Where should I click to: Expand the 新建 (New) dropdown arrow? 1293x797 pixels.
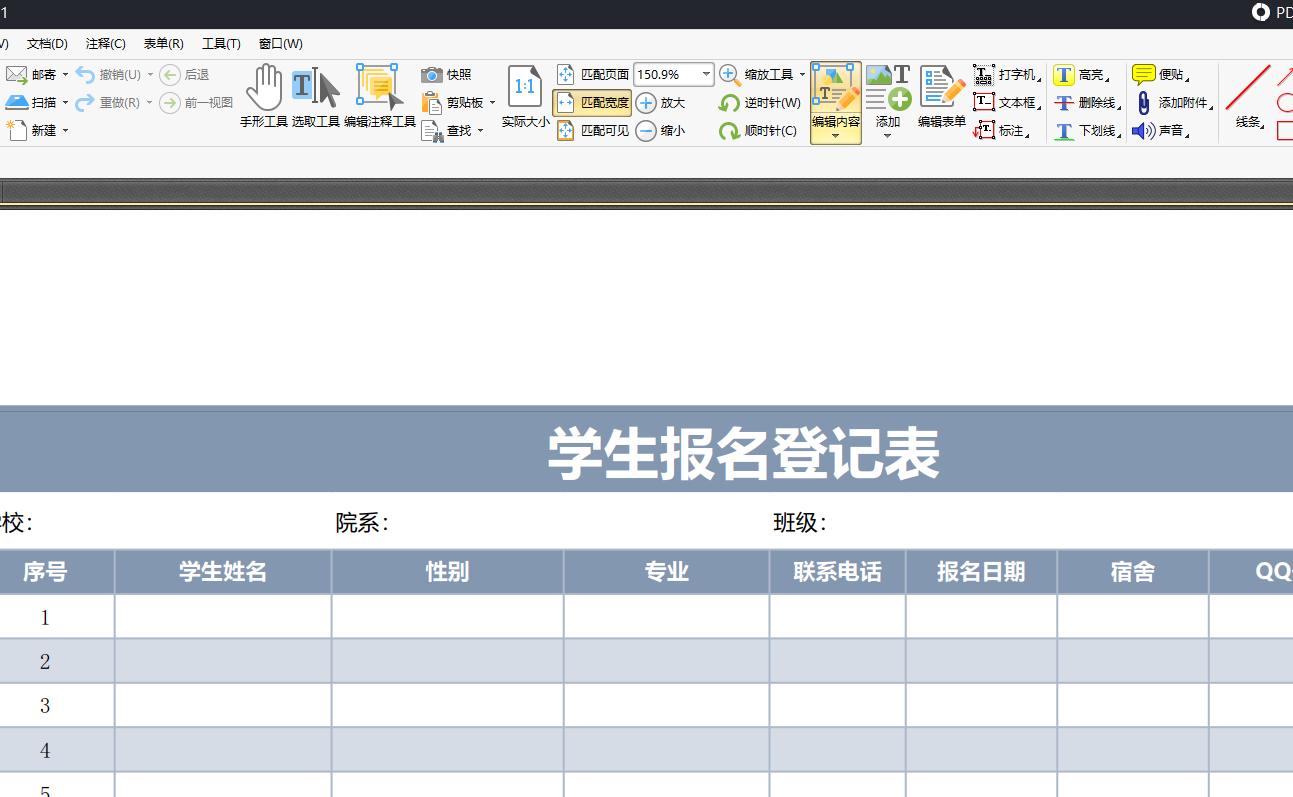65,130
